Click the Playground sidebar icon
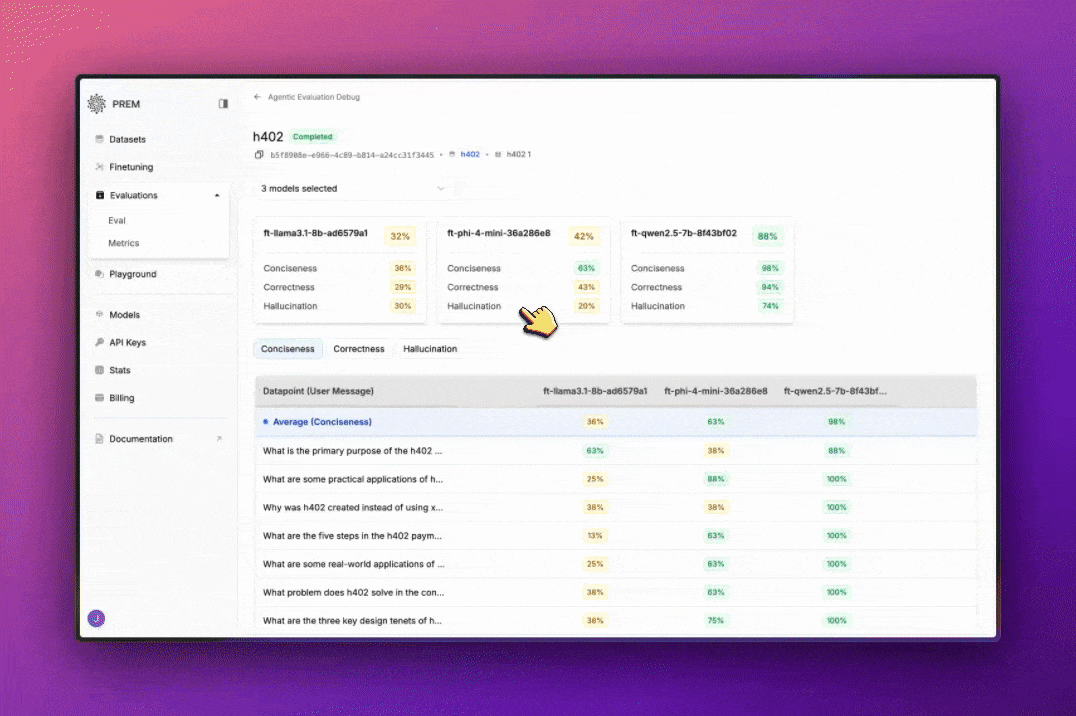 pyautogui.click(x=100, y=274)
